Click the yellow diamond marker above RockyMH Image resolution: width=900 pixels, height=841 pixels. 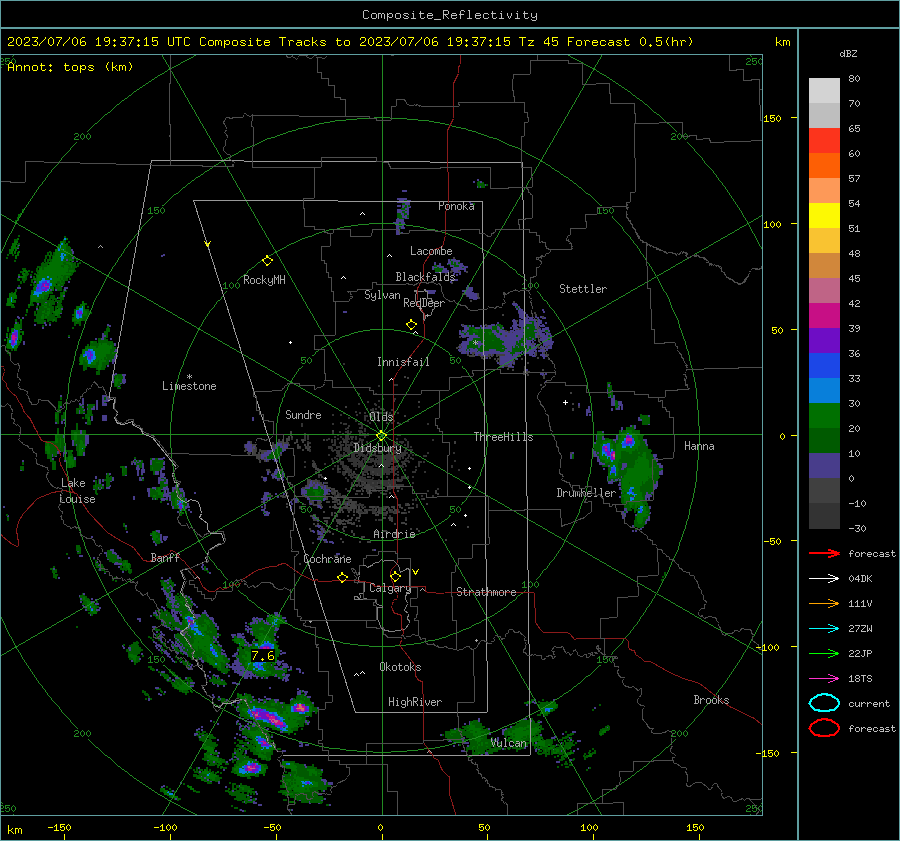(x=267, y=261)
